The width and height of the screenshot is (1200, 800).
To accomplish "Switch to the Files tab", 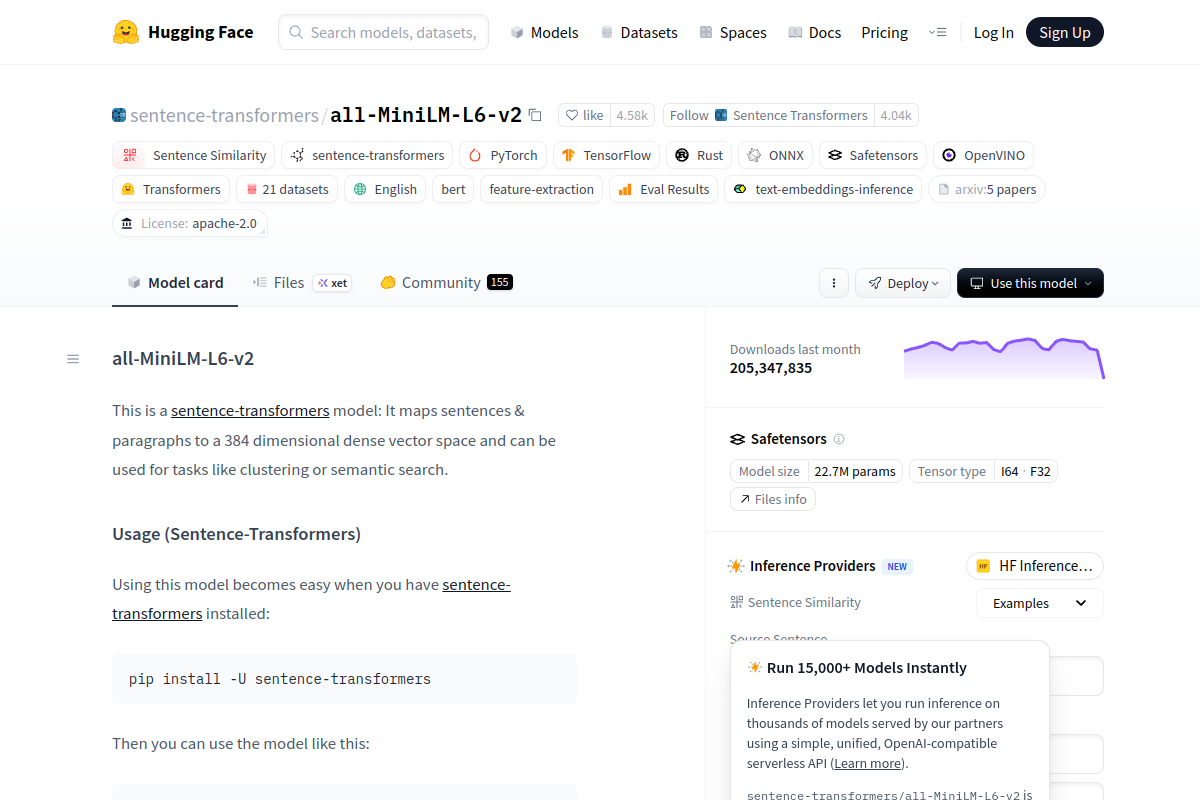I will (x=288, y=283).
